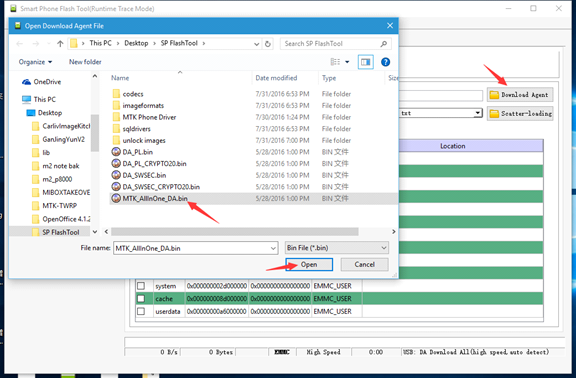Image resolution: width=576 pixels, height=378 pixels.
Task: Click the horizontal scrollbar of file list
Action: 235,232
